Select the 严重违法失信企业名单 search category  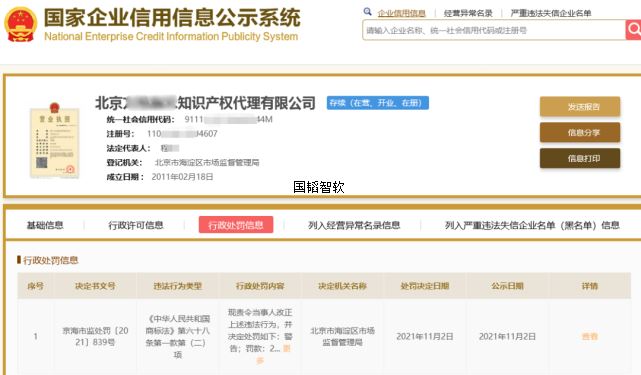coord(551,13)
